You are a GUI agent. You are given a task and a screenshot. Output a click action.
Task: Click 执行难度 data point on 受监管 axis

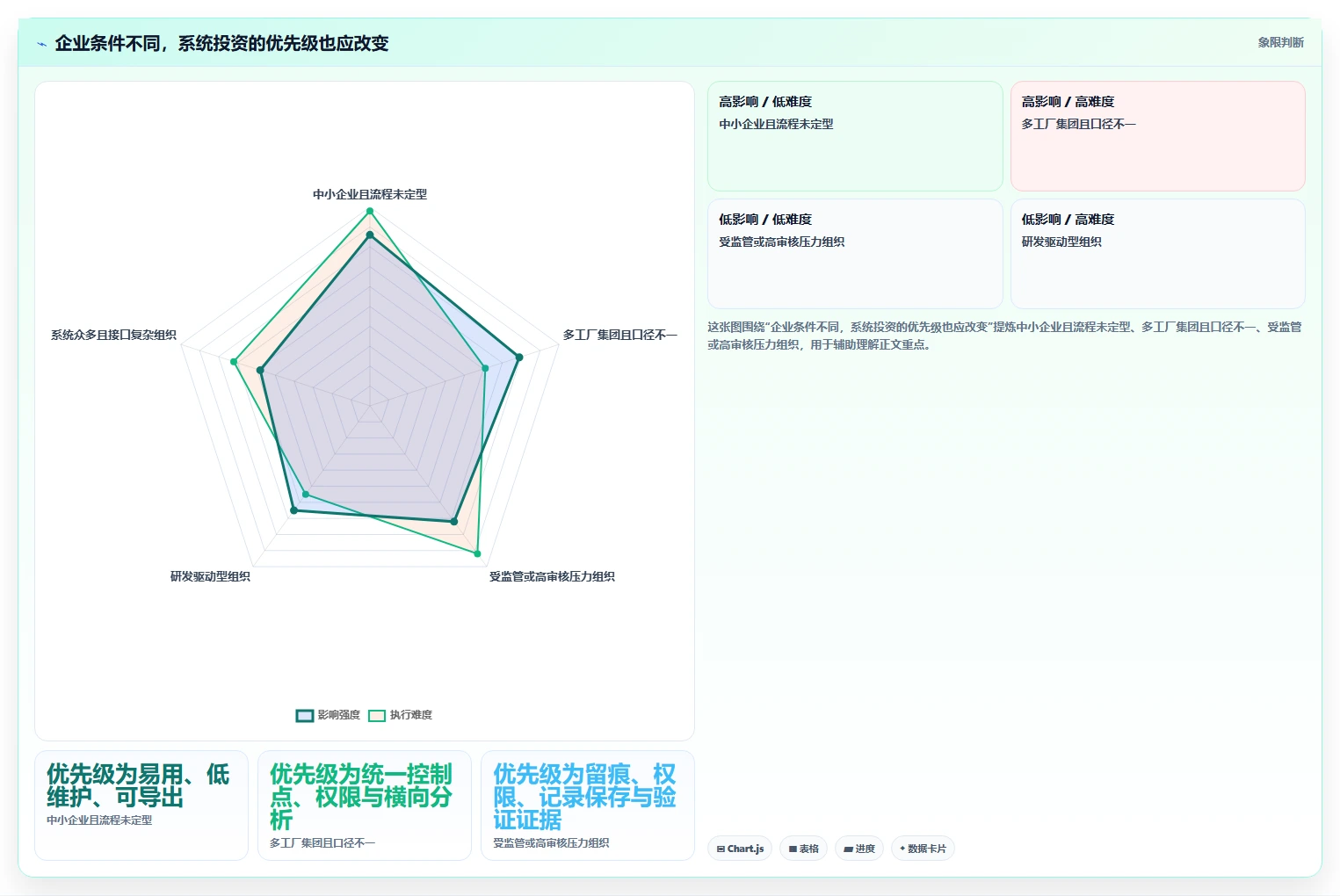point(478,554)
